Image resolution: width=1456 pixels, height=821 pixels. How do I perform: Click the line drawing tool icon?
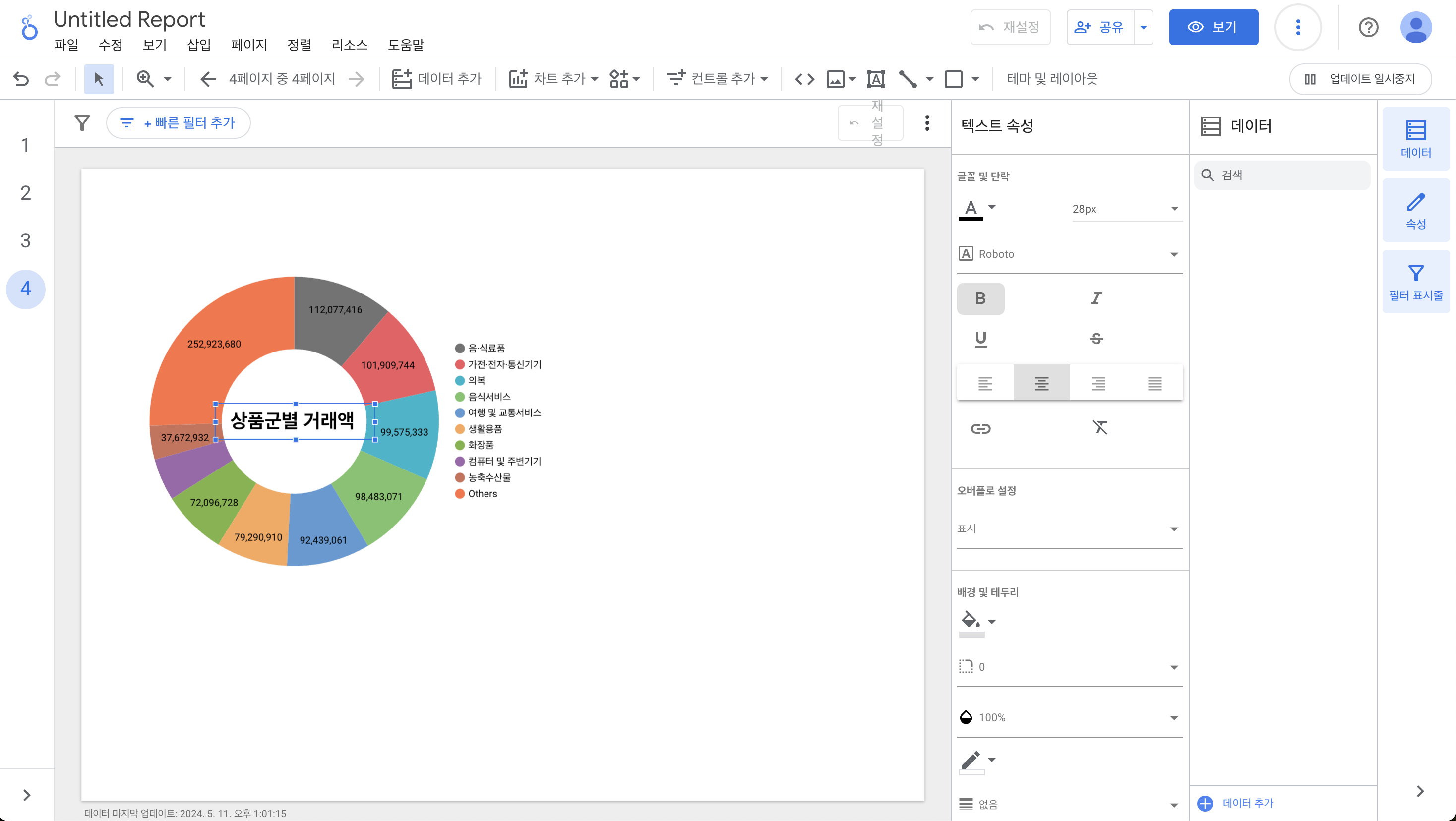tap(908, 78)
